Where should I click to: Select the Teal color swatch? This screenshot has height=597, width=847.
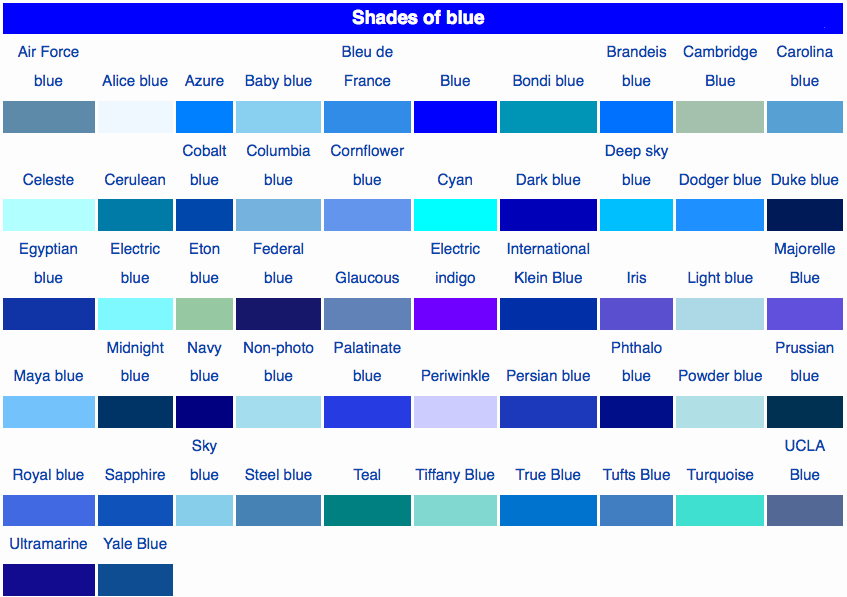pyautogui.click(x=367, y=510)
